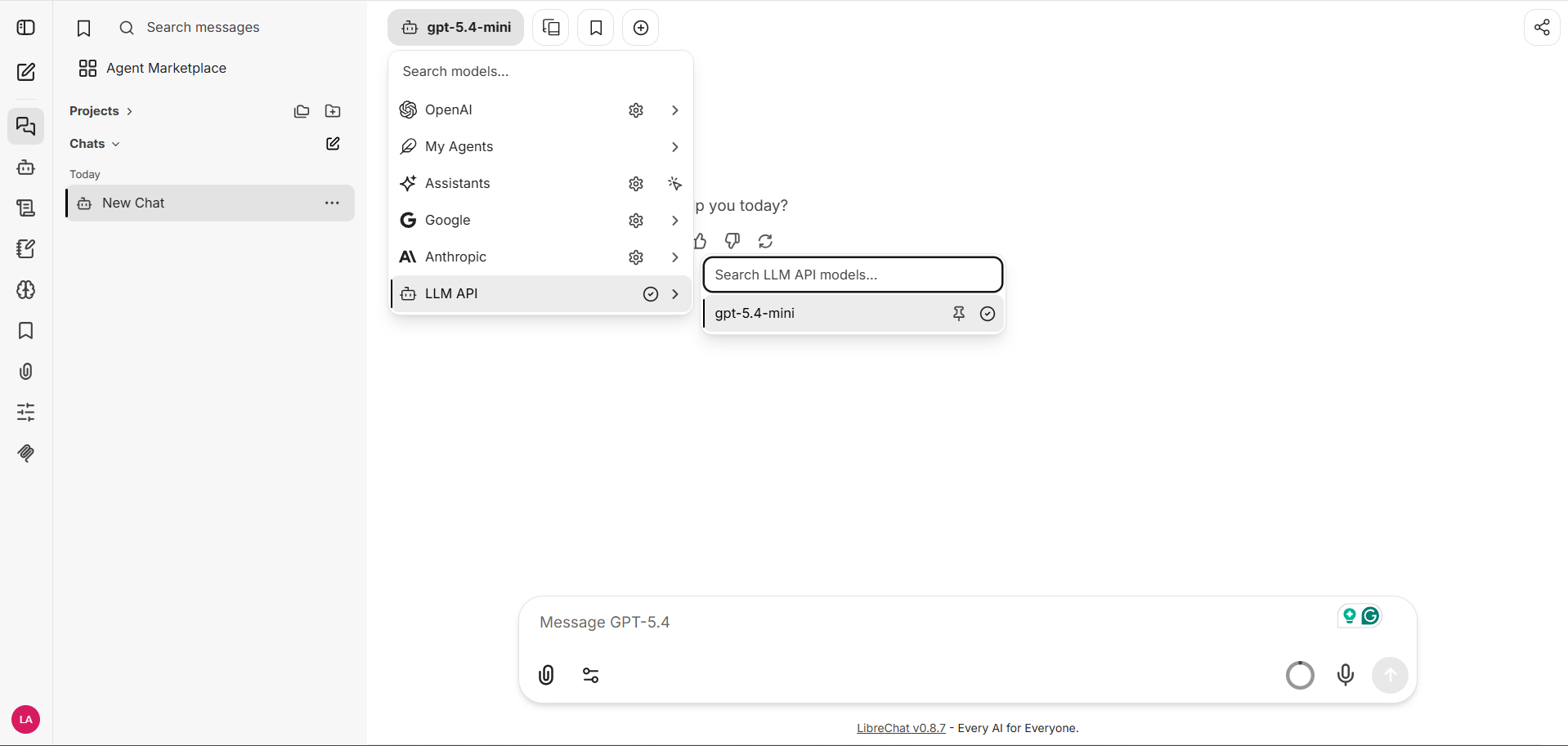Screen dimensions: 1568x746
Task: Expand OpenAI models submenu arrow
Action: click(x=675, y=110)
